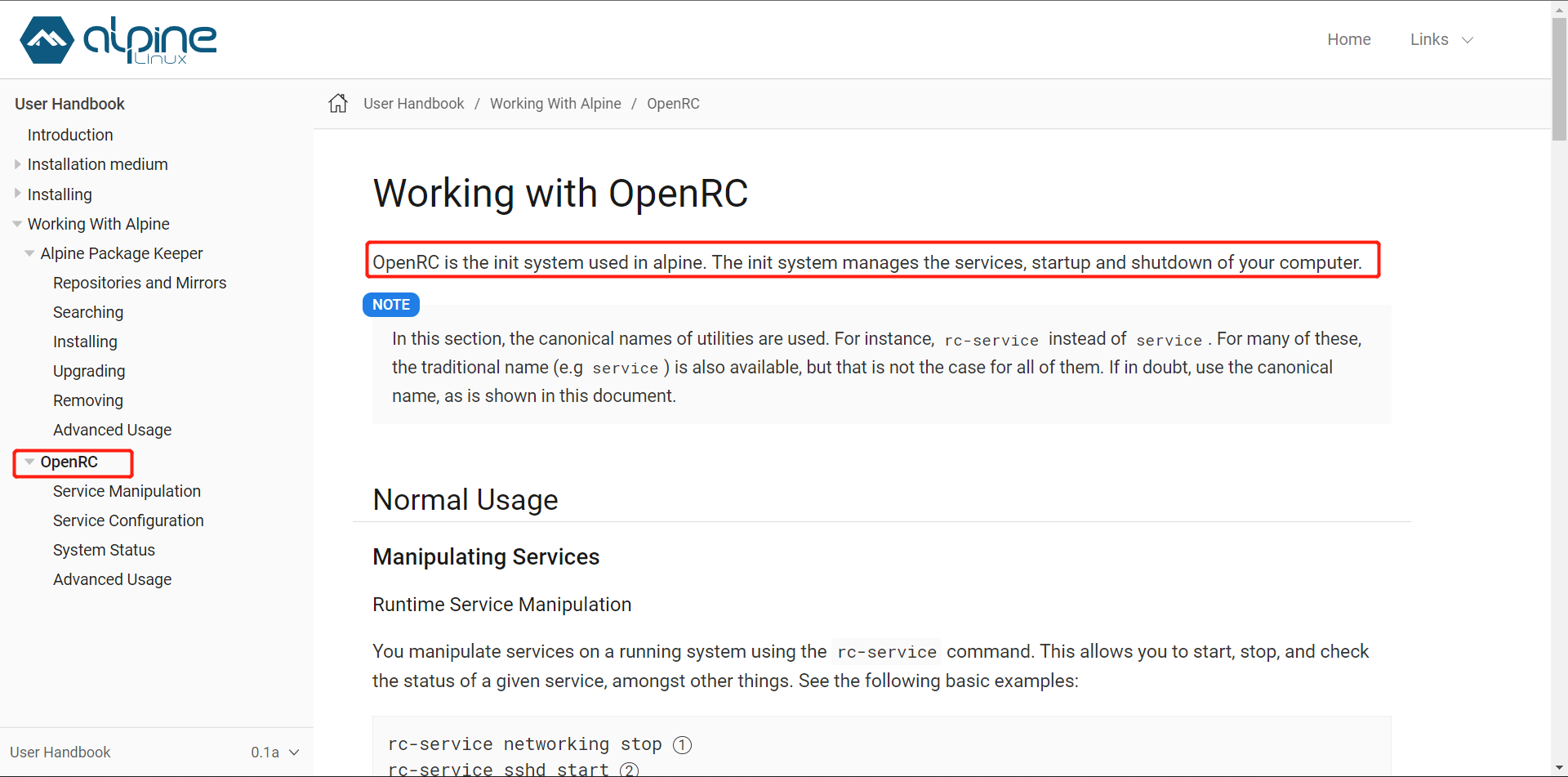The height and width of the screenshot is (777, 1568).
Task: Select OpenRC in the sidebar
Action: tap(69, 462)
